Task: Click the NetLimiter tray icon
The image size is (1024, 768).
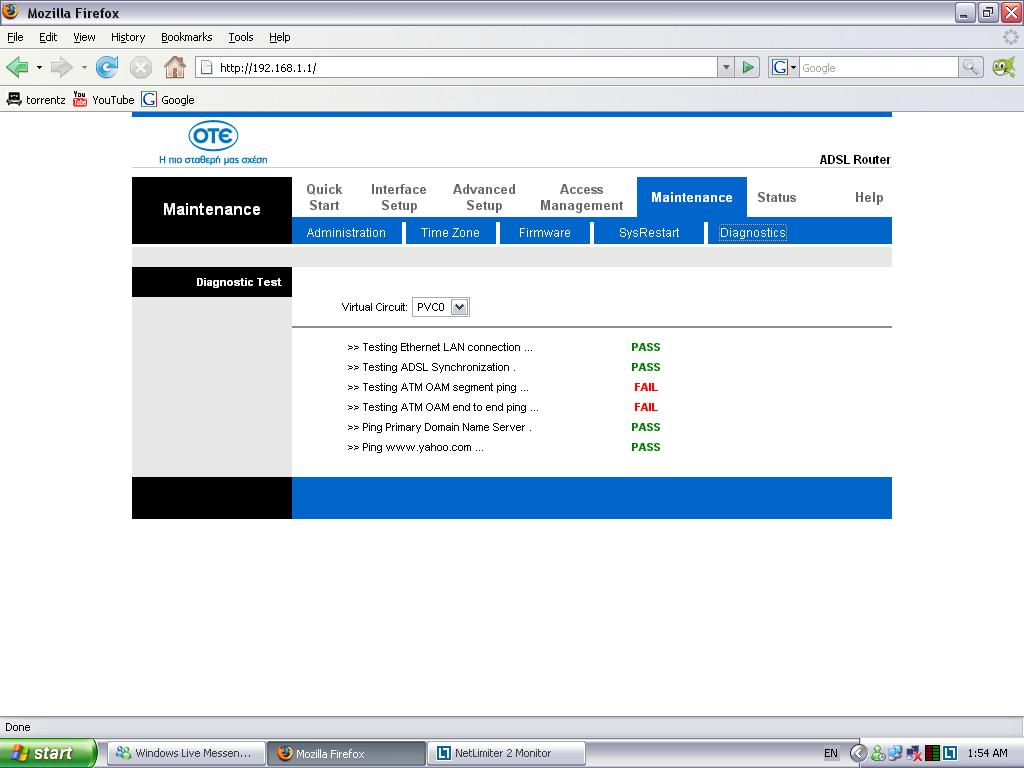Action: pyautogui.click(x=950, y=753)
